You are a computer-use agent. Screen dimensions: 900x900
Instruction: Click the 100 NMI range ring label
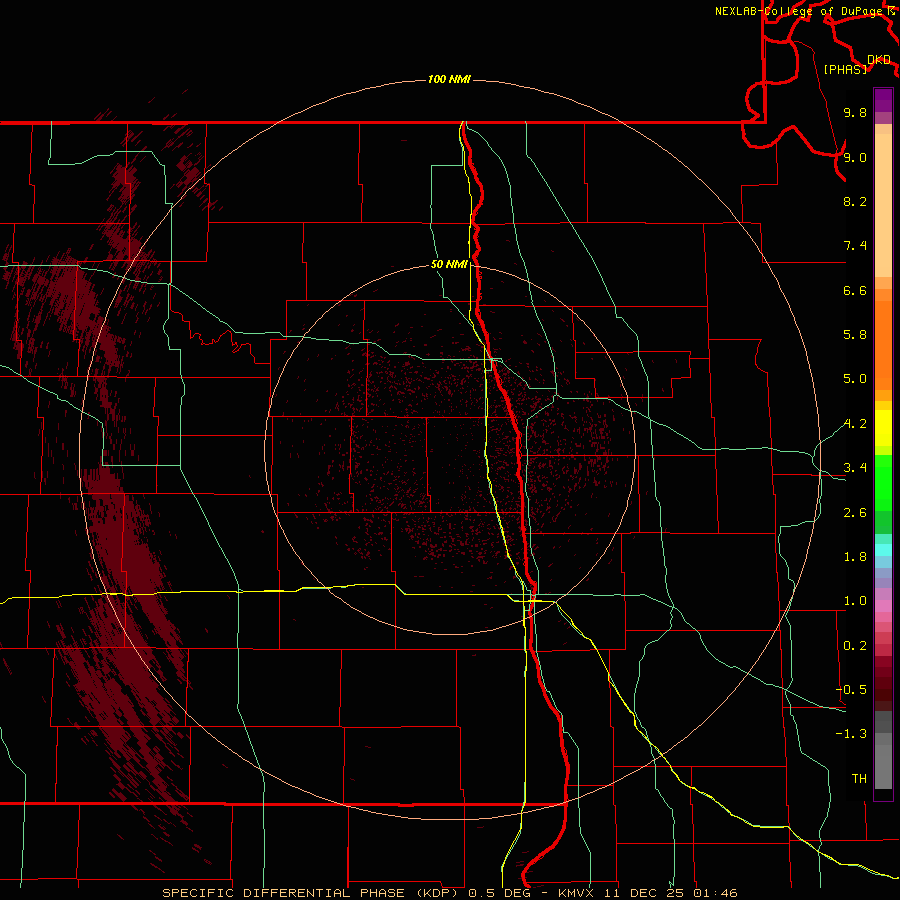click(449, 79)
